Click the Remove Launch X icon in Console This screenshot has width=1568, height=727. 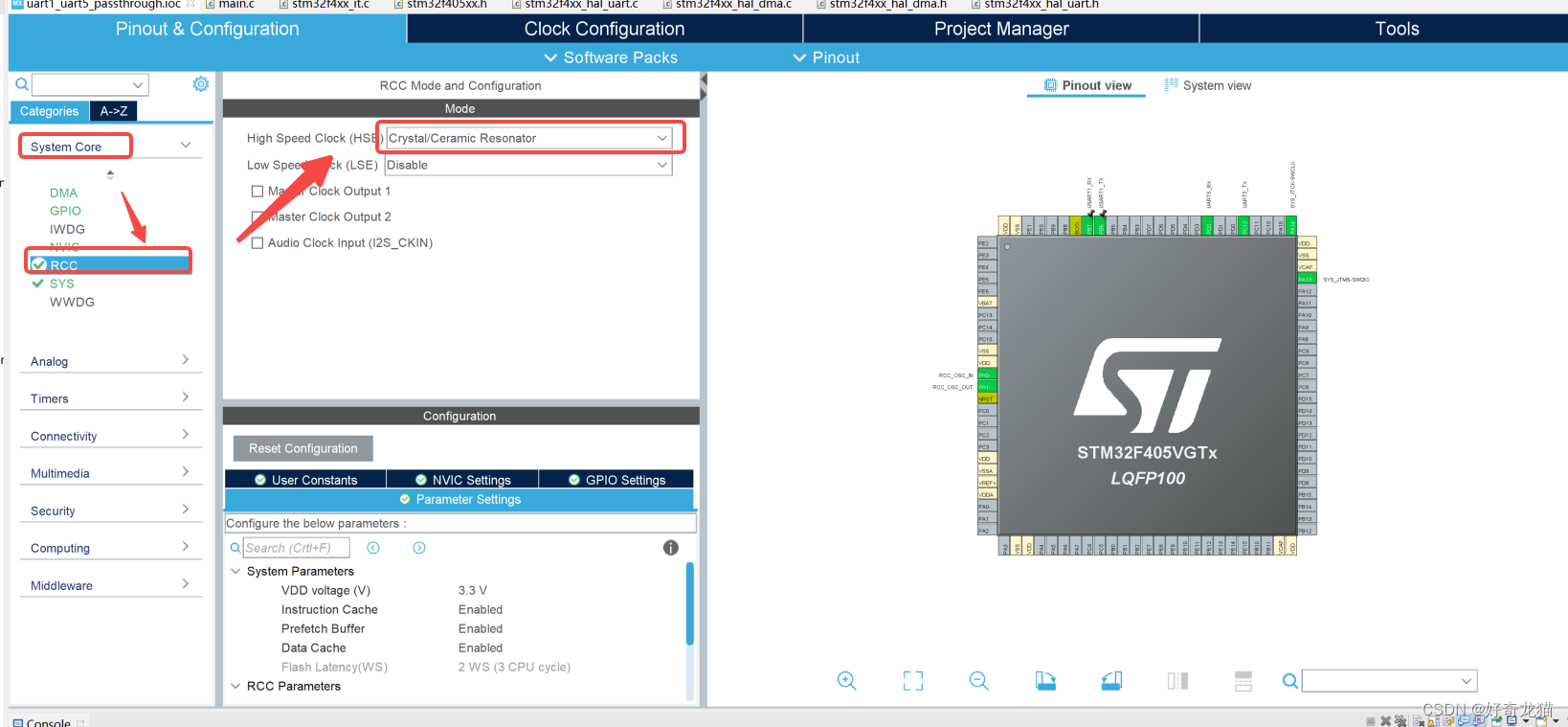click(1385, 721)
